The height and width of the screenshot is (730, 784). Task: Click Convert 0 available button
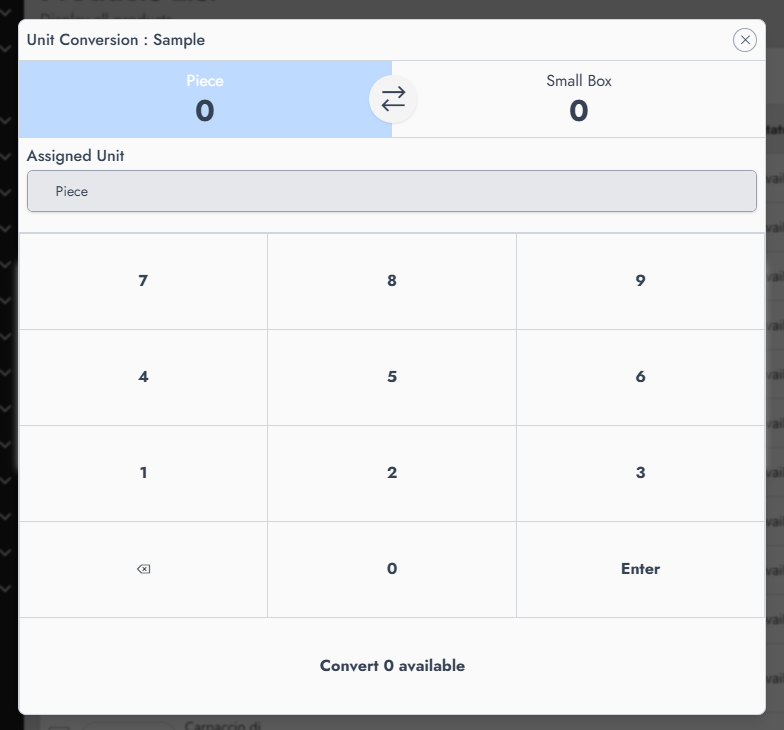coord(392,666)
